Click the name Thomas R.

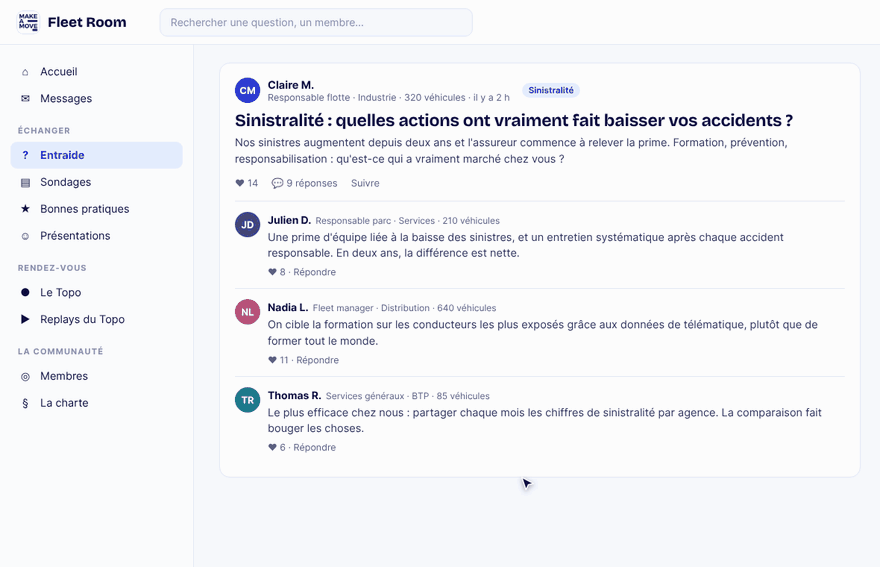click(294, 395)
